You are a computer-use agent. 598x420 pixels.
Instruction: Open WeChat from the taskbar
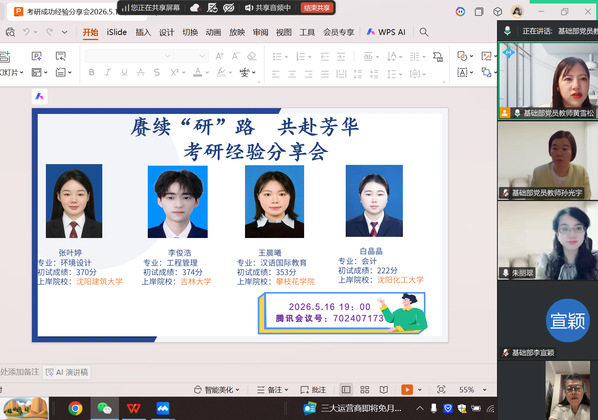pyautogui.click(x=104, y=408)
